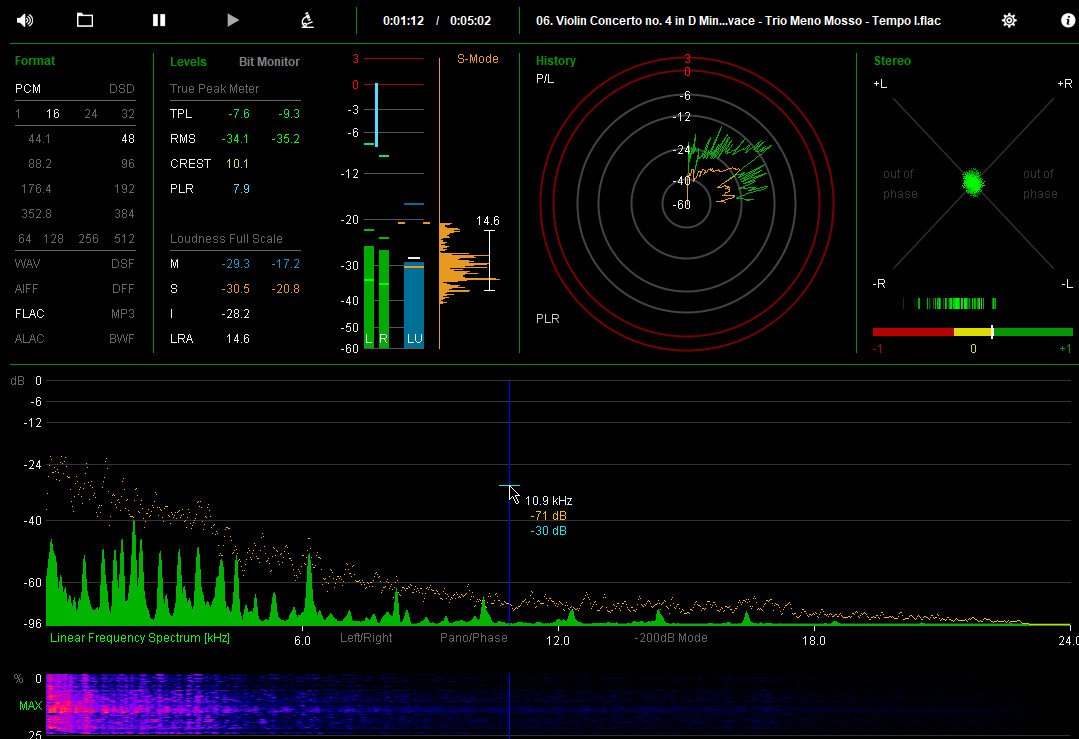Viewport: 1079px width, 739px height.
Task: Show info via the info icon
Action: point(1068,20)
